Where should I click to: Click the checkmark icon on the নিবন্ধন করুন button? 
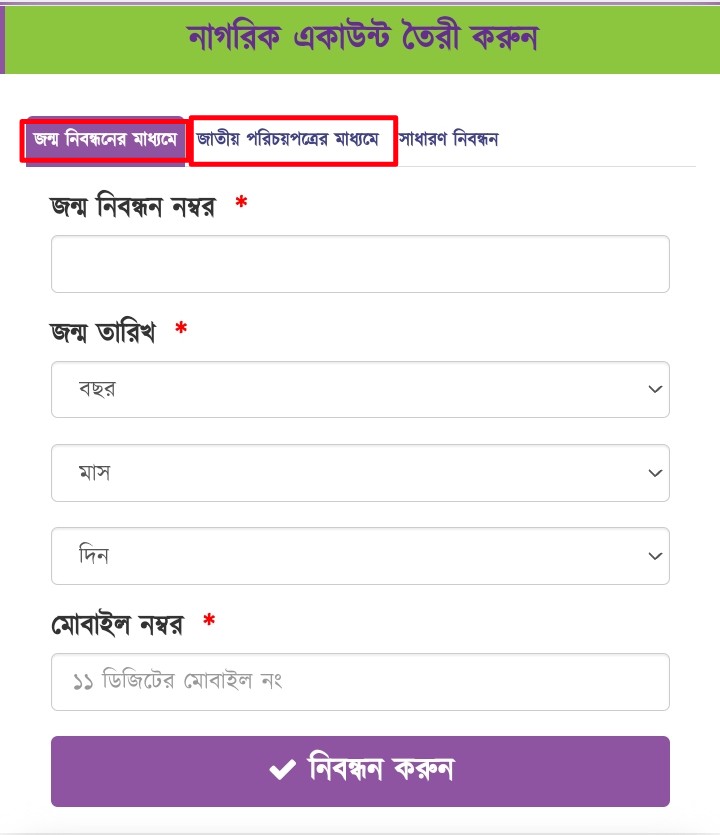pyautogui.click(x=281, y=770)
